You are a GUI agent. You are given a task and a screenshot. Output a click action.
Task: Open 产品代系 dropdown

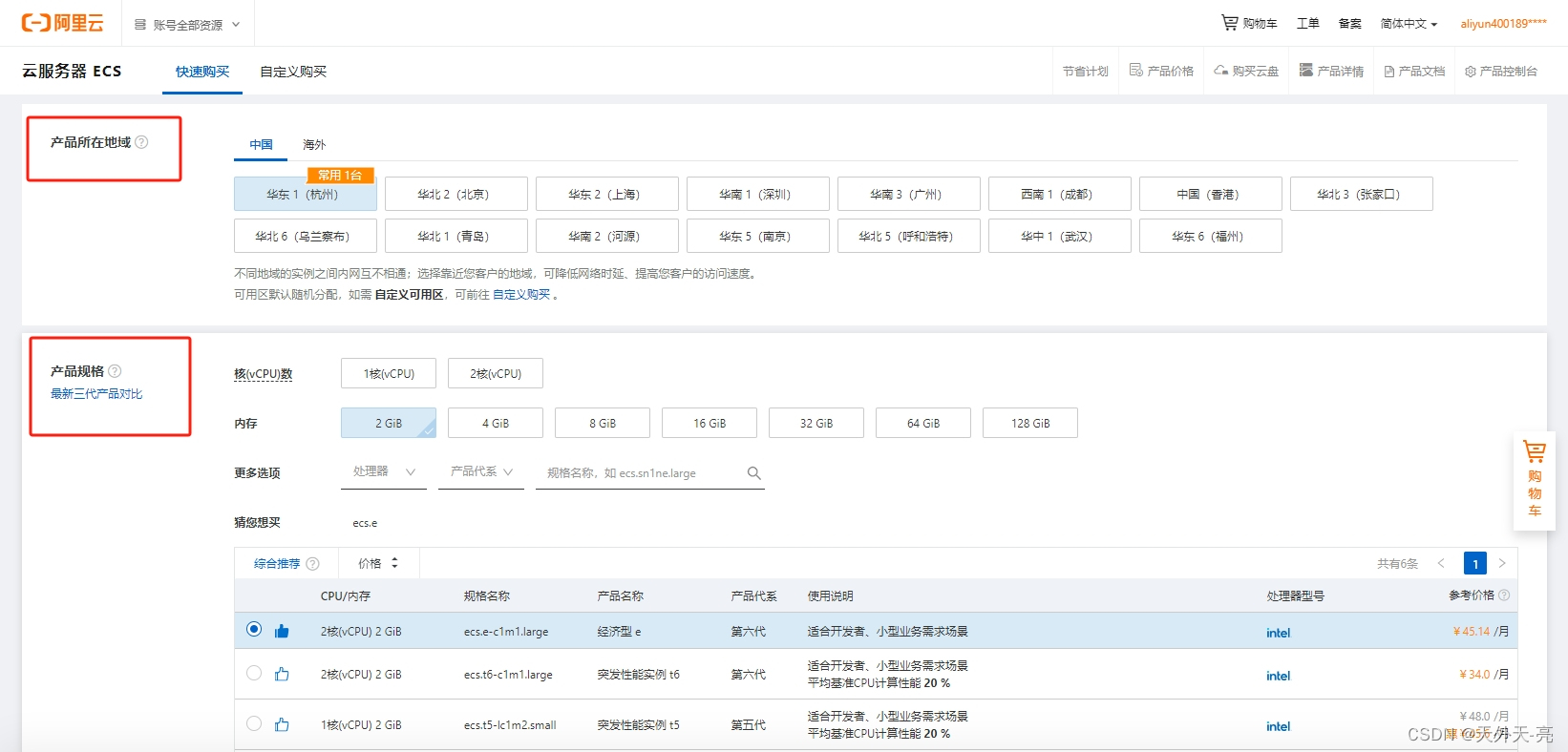[481, 471]
